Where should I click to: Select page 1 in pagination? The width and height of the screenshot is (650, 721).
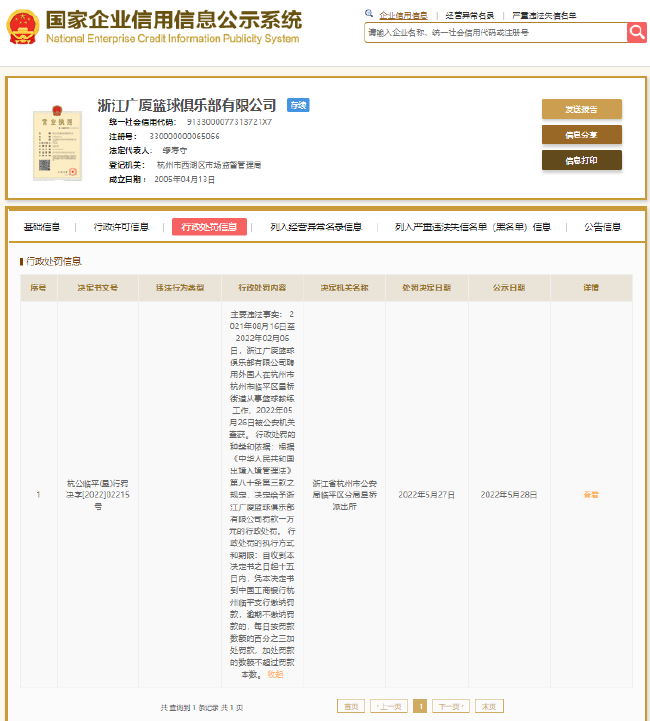pos(420,706)
